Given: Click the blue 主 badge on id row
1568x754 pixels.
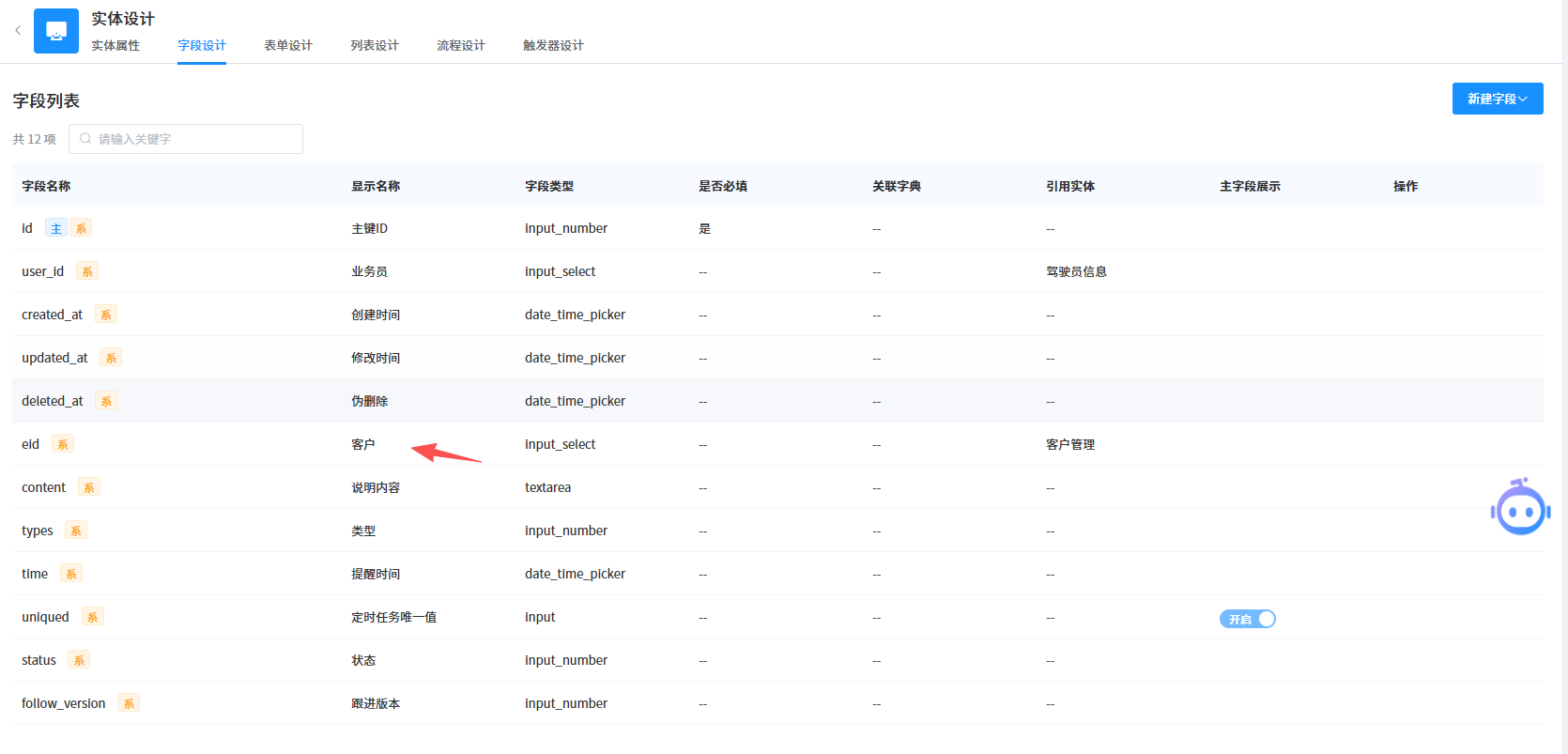Looking at the screenshot, I should pos(56,228).
